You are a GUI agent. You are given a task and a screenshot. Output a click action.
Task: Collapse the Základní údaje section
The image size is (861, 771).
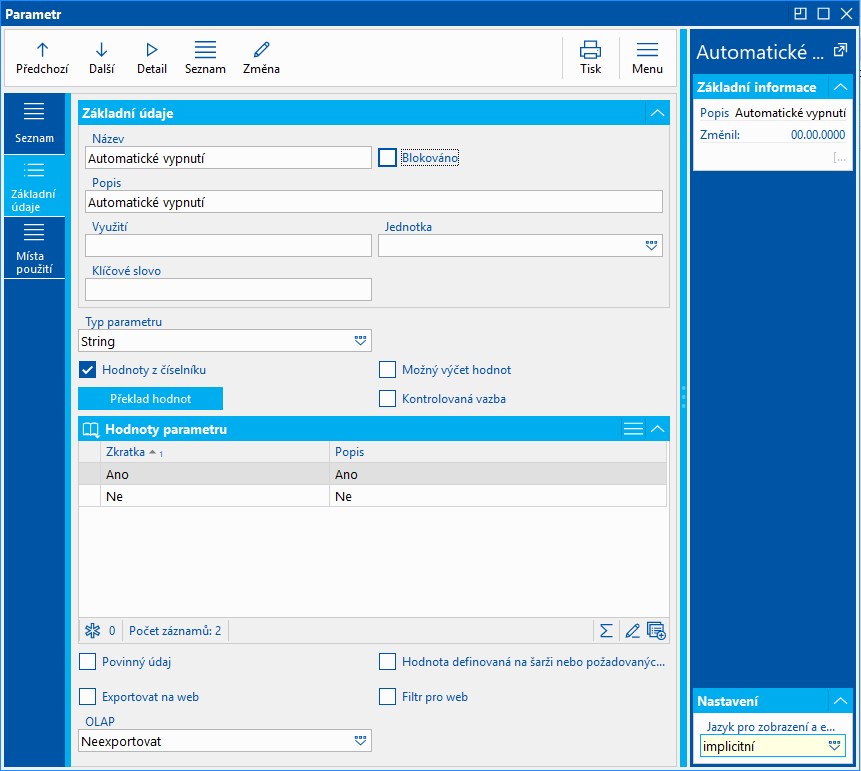click(x=657, y=113)
